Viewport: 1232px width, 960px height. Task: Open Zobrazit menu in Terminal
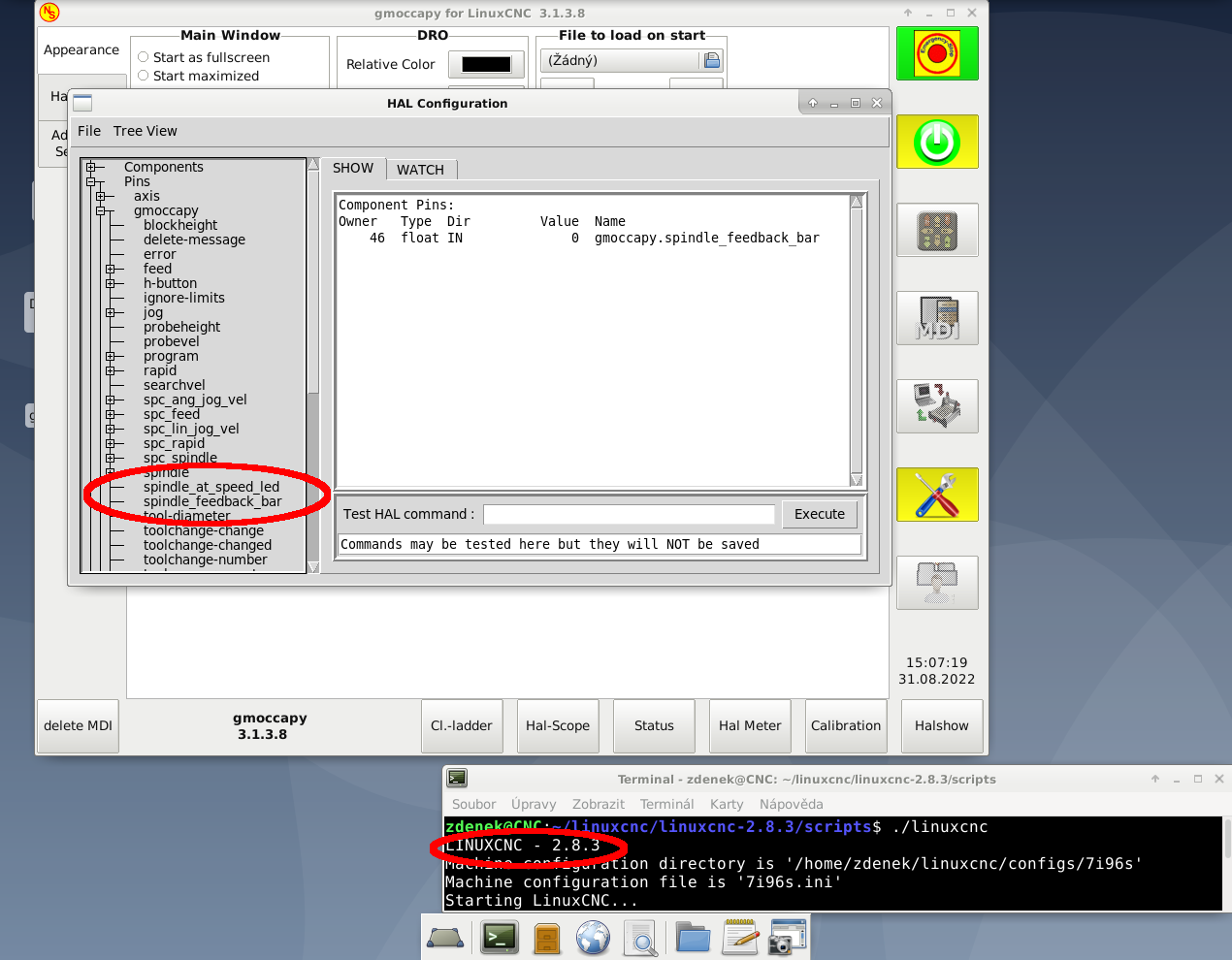(599, 804)
